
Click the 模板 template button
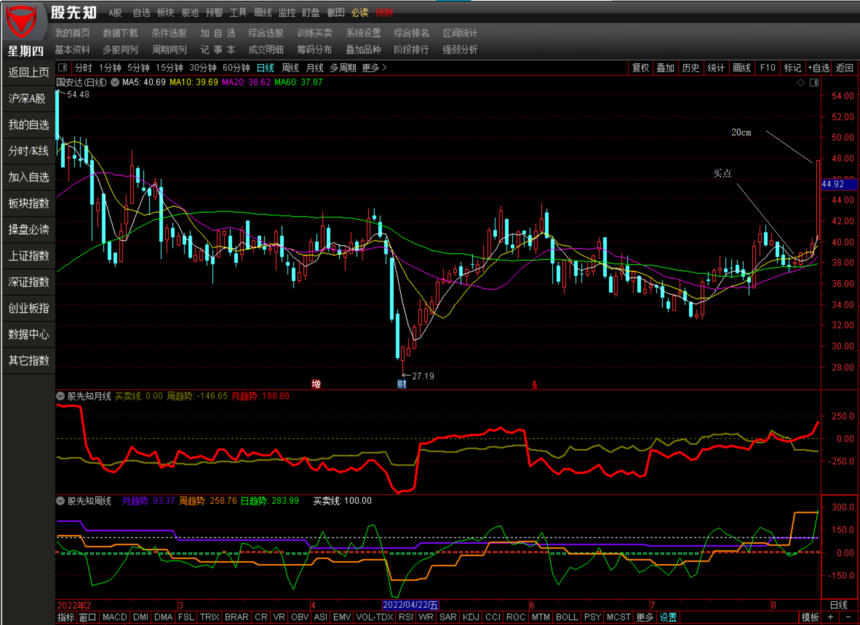pos(810,617)
